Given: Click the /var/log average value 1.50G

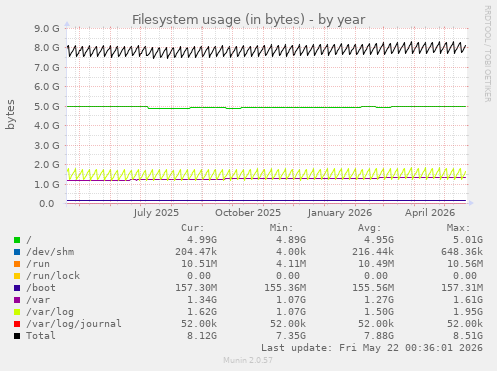Looking at the screenshot, I should click(x=379, y=312).
